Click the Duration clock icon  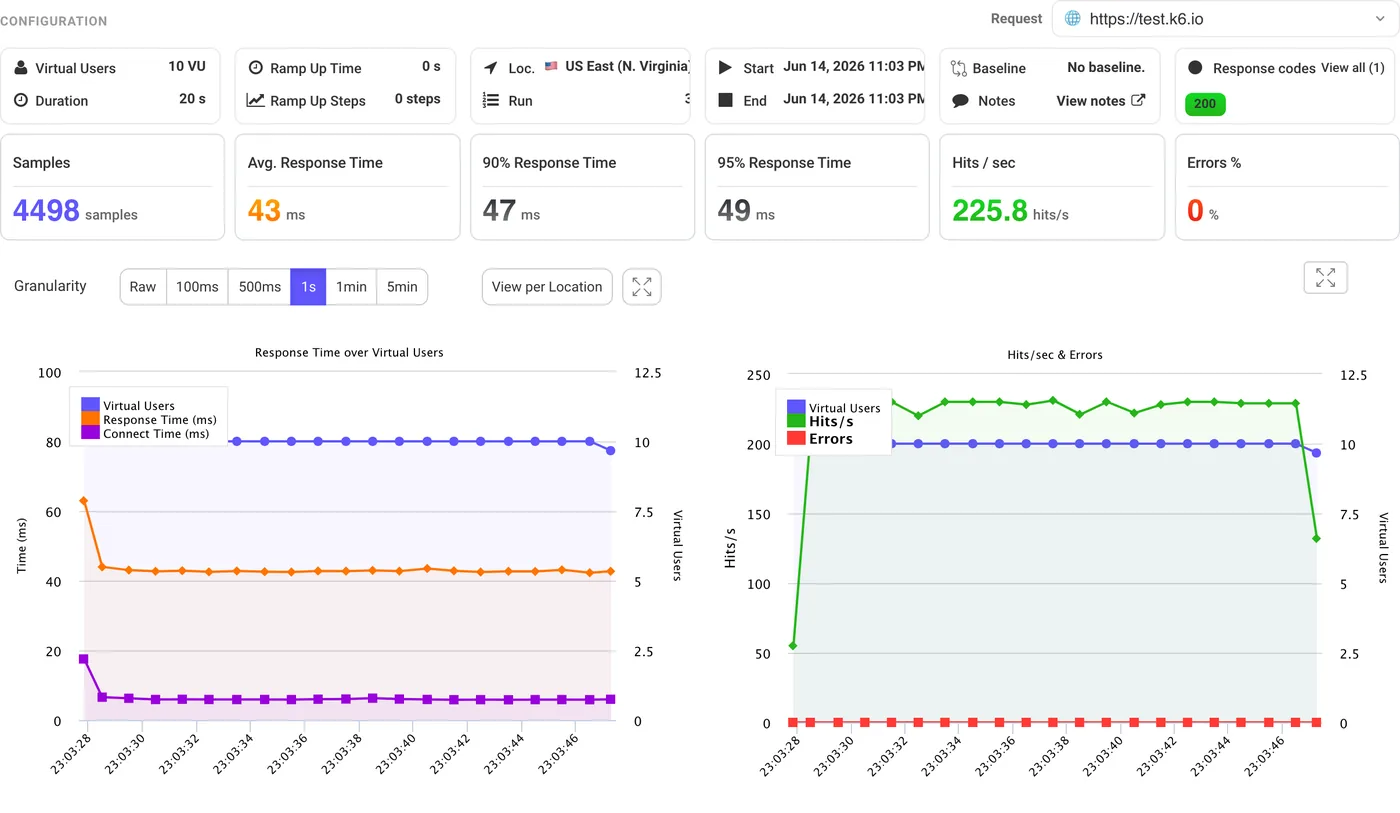click(x=21, y=100)
